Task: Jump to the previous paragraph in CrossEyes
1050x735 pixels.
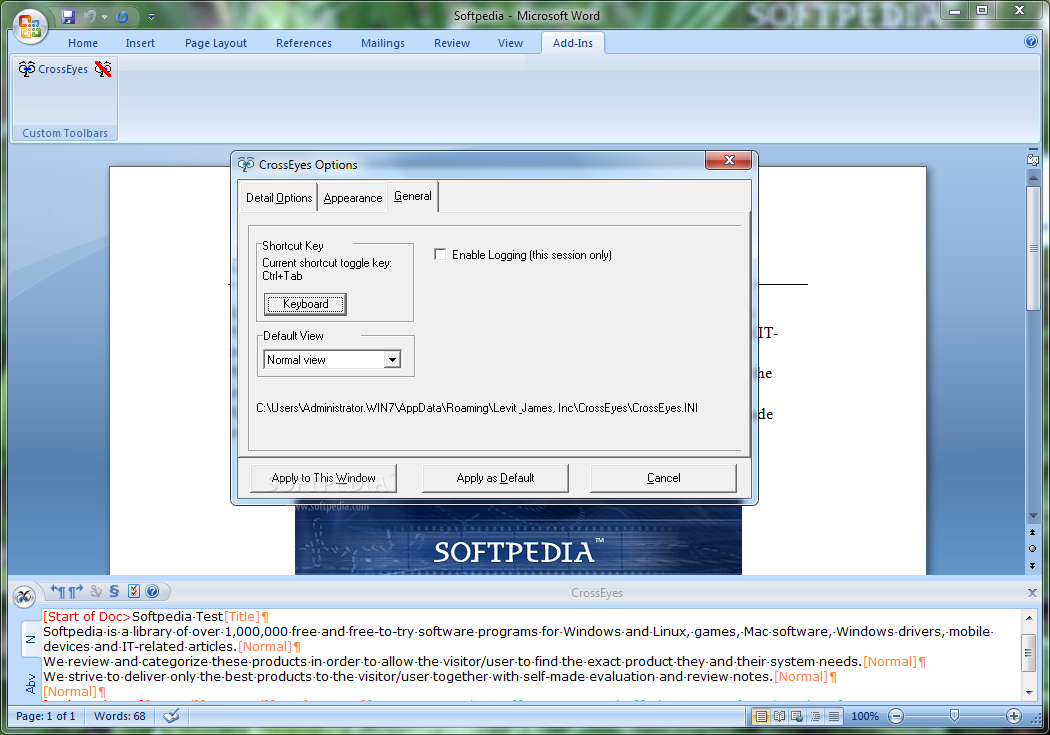Action: (x=58, y=591)
